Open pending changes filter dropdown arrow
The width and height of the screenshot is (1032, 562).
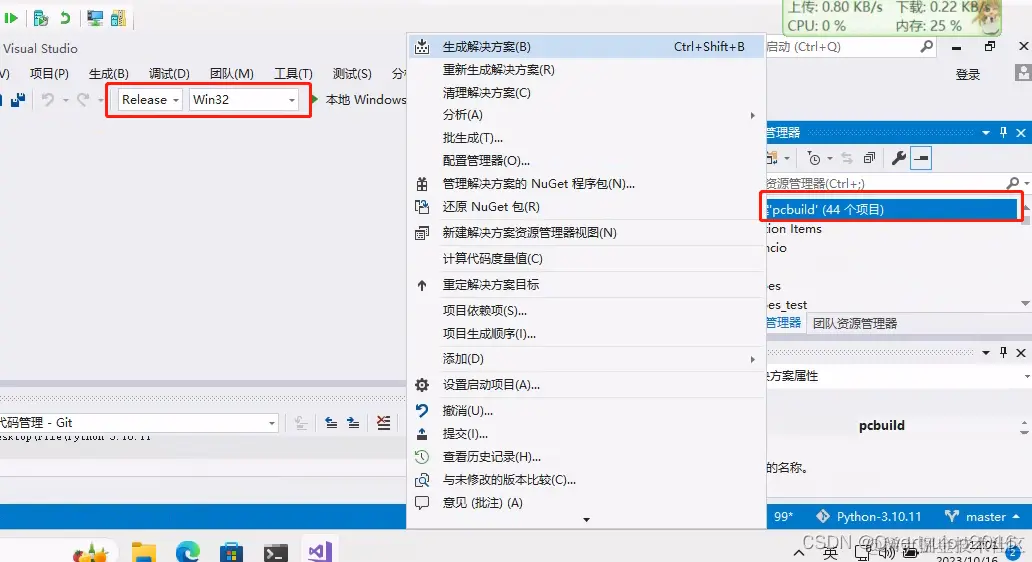tap(829, 159)
